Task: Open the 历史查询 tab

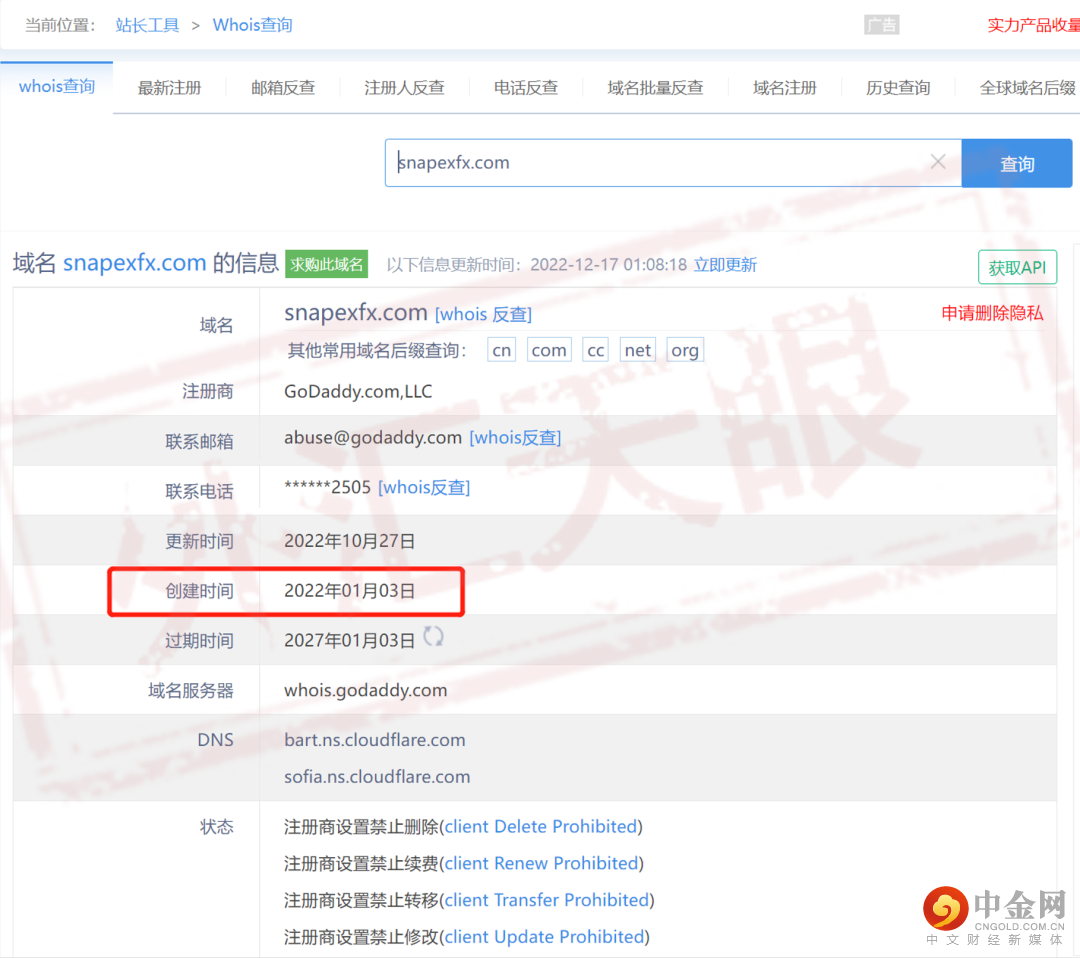Action: [898, 87]
